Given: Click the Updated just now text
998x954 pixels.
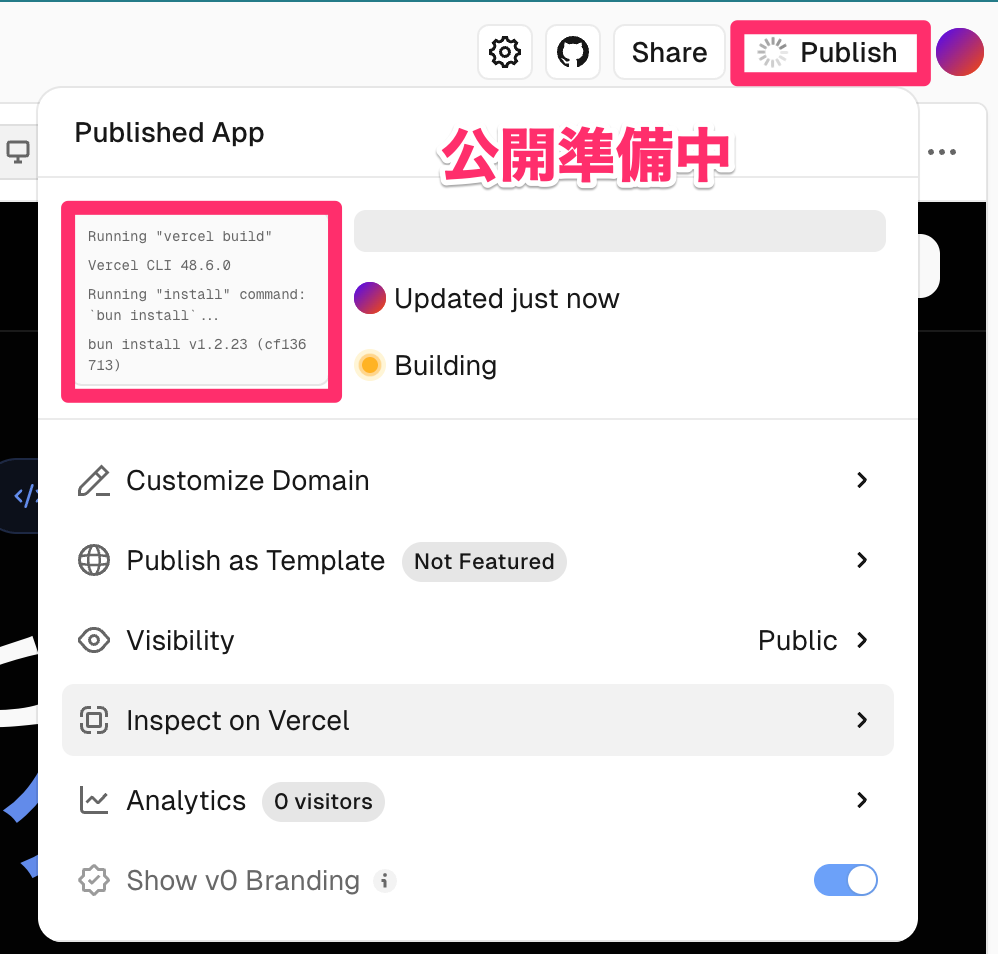Looking at the screenshot, I should tap(507, 298).
